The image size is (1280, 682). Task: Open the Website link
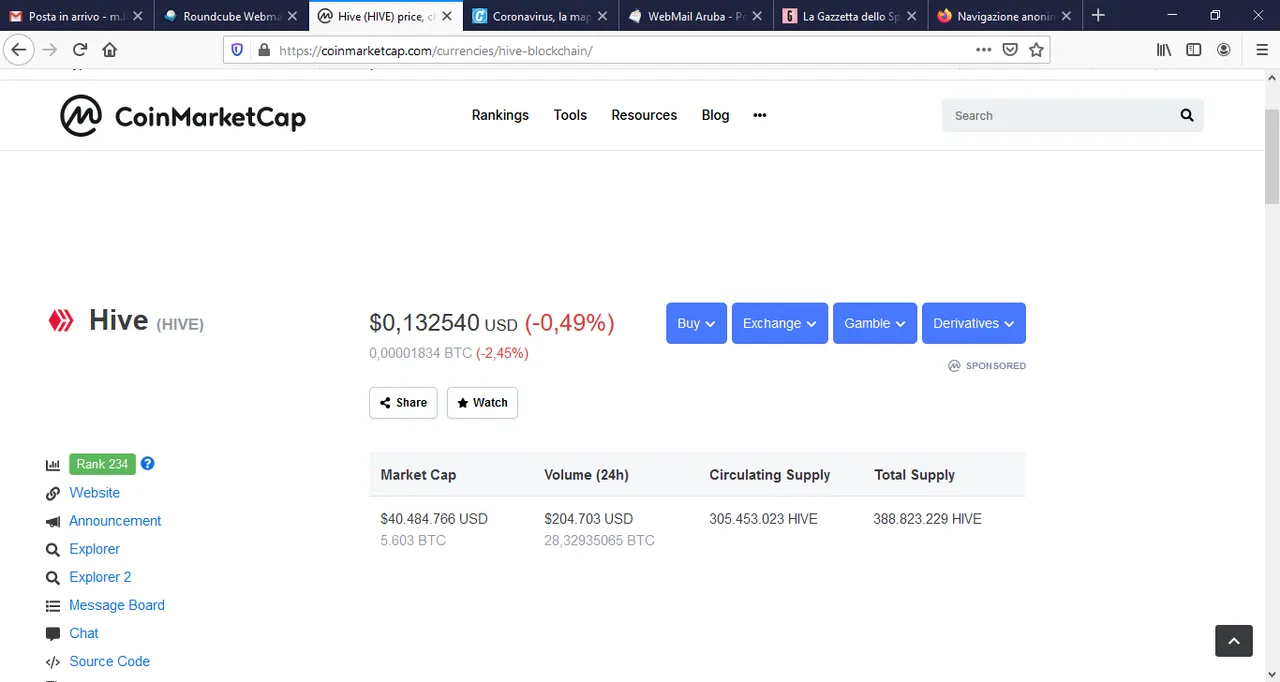point(94,493)
